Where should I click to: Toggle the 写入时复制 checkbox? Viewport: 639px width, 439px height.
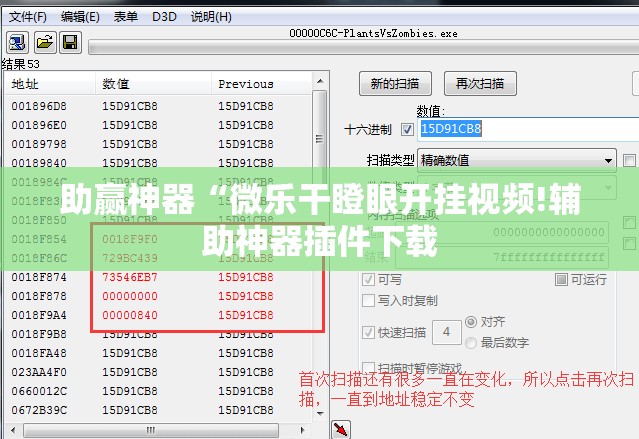click(x=368, y=301)
